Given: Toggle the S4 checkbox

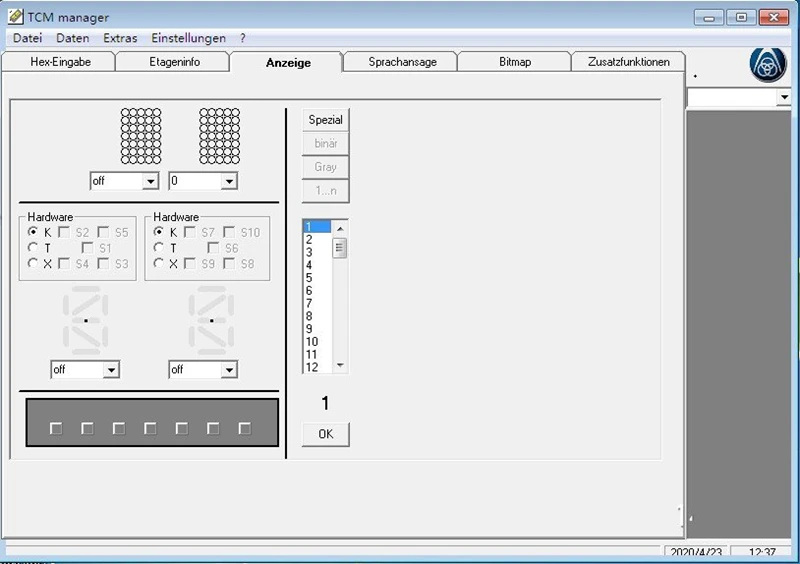Looking at the screenshot, I should 64,263.
